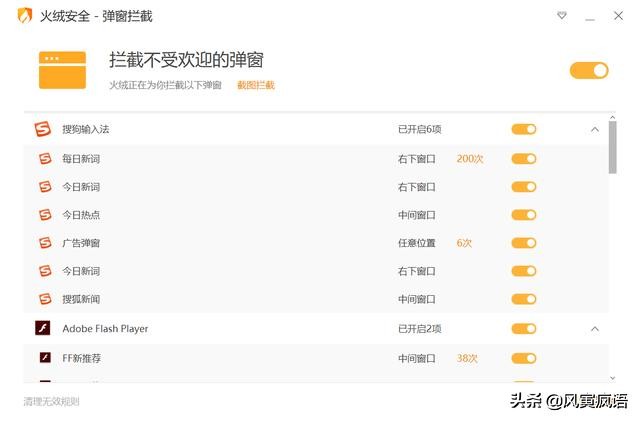Toggle the Adobe Flash Player group switch
Image resolution: width=640 pixels, height=421 pixels.
pos(524,328)
